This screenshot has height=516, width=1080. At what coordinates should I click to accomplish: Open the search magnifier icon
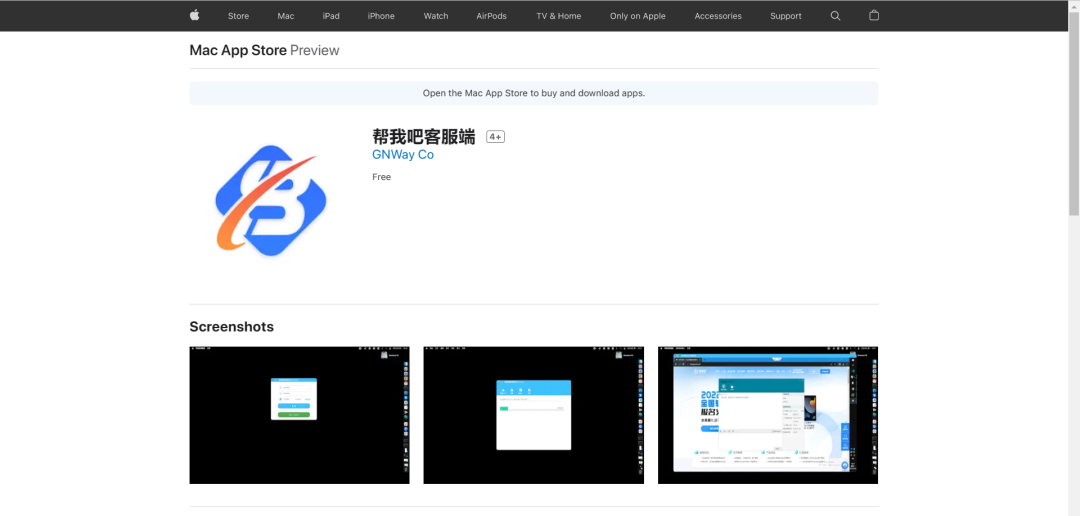[x=835, y=16]
